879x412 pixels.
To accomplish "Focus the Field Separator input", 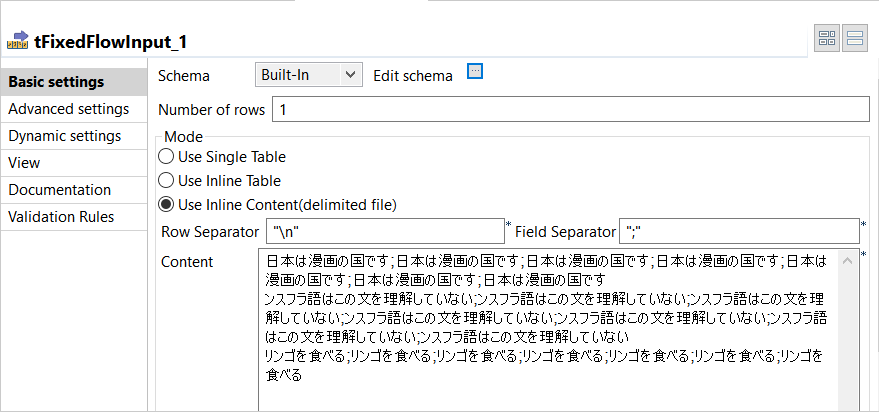I will point(738,232).
